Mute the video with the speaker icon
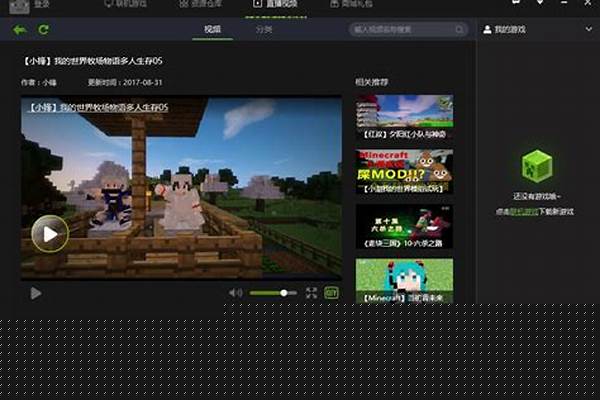The image size is (600, 400). coord(235,293)
